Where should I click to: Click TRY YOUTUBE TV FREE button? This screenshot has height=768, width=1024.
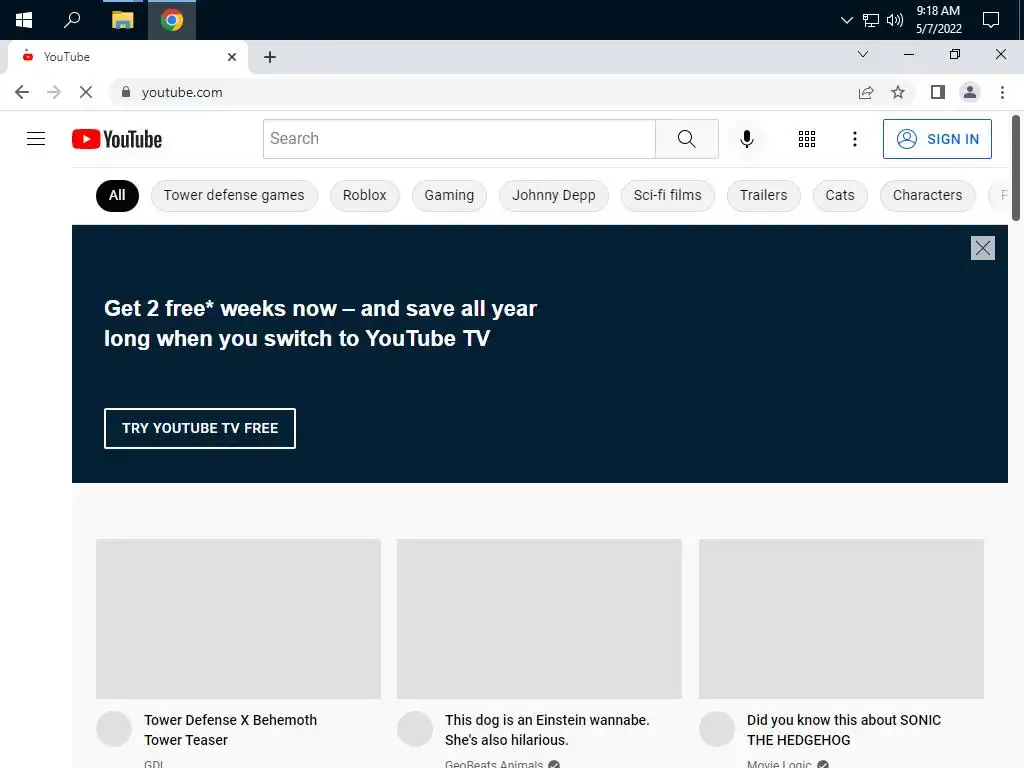[200, 428]
